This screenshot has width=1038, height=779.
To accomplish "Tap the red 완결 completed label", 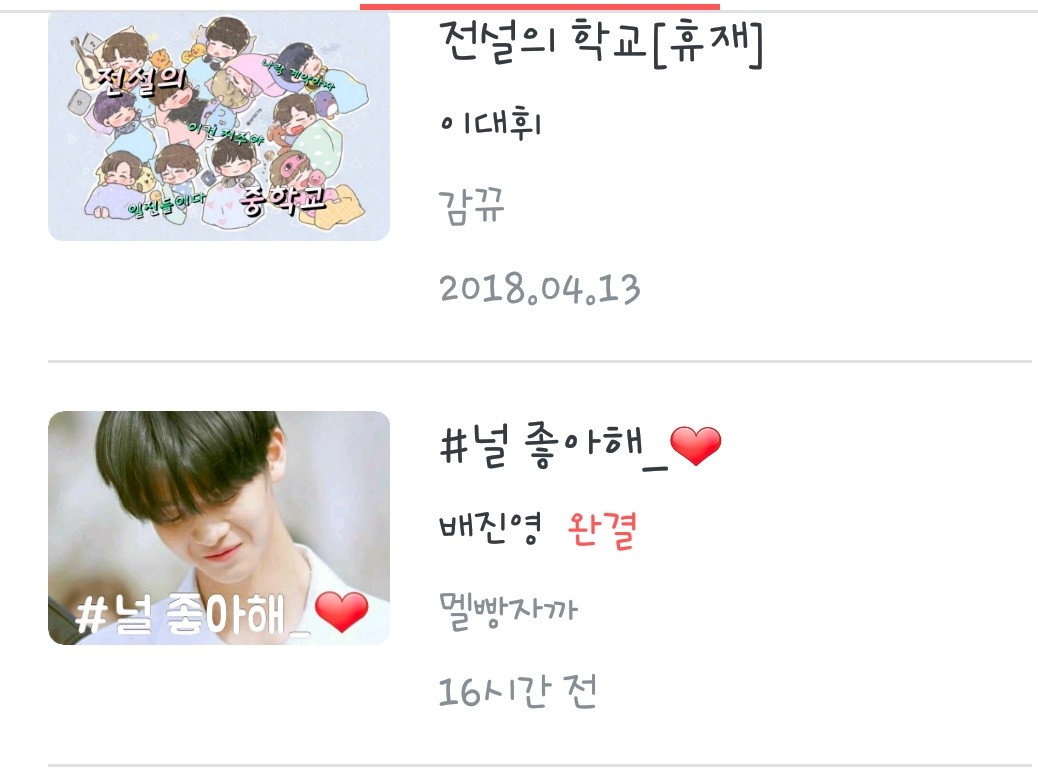I will coord(602,529).
